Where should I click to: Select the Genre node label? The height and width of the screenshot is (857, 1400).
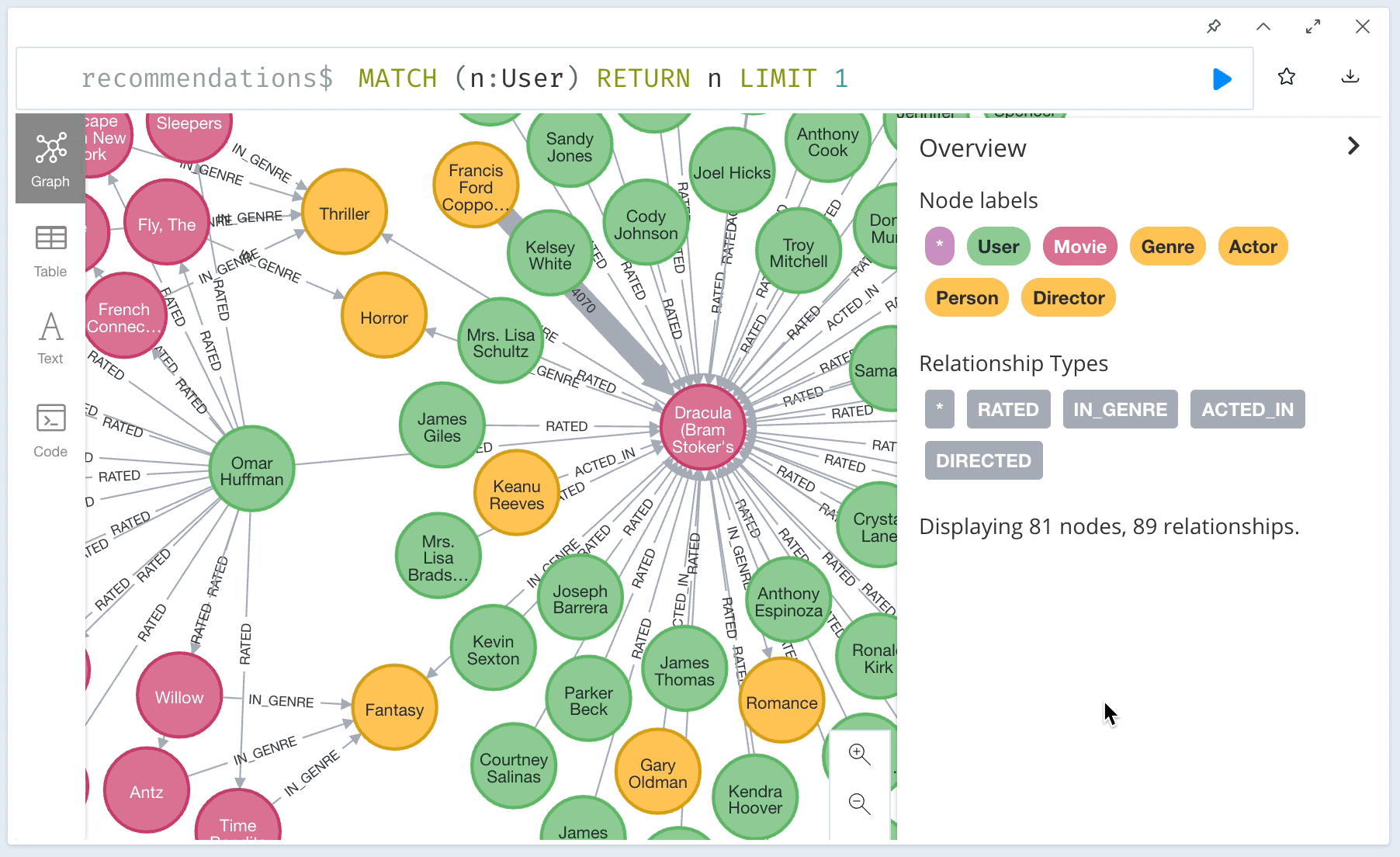[1168, 247]
